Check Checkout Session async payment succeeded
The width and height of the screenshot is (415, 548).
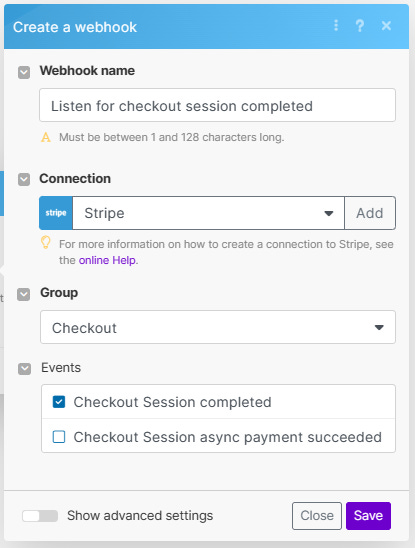(x=59, y=437)
